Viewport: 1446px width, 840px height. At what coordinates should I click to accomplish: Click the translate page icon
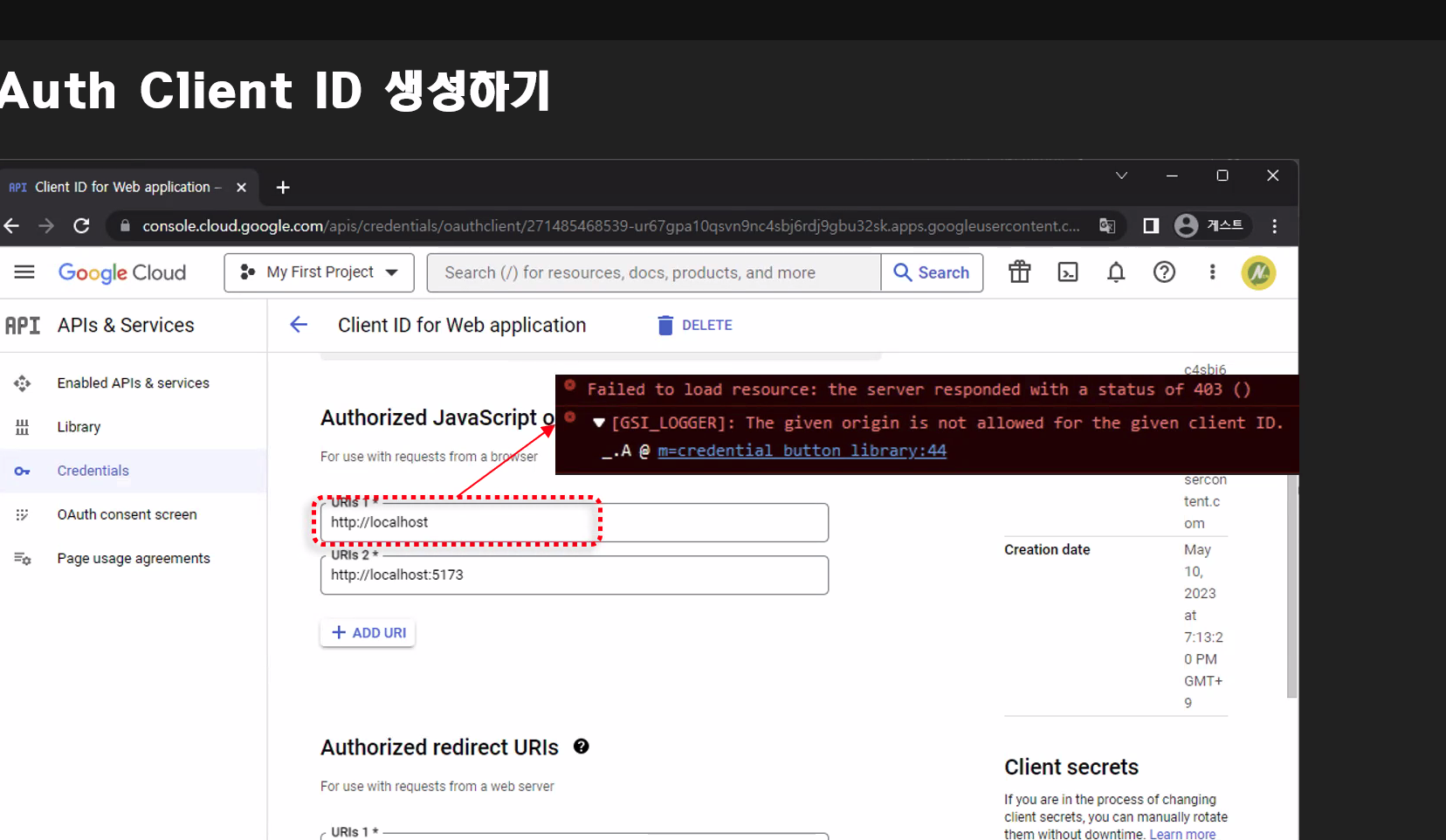point(1107,226)
